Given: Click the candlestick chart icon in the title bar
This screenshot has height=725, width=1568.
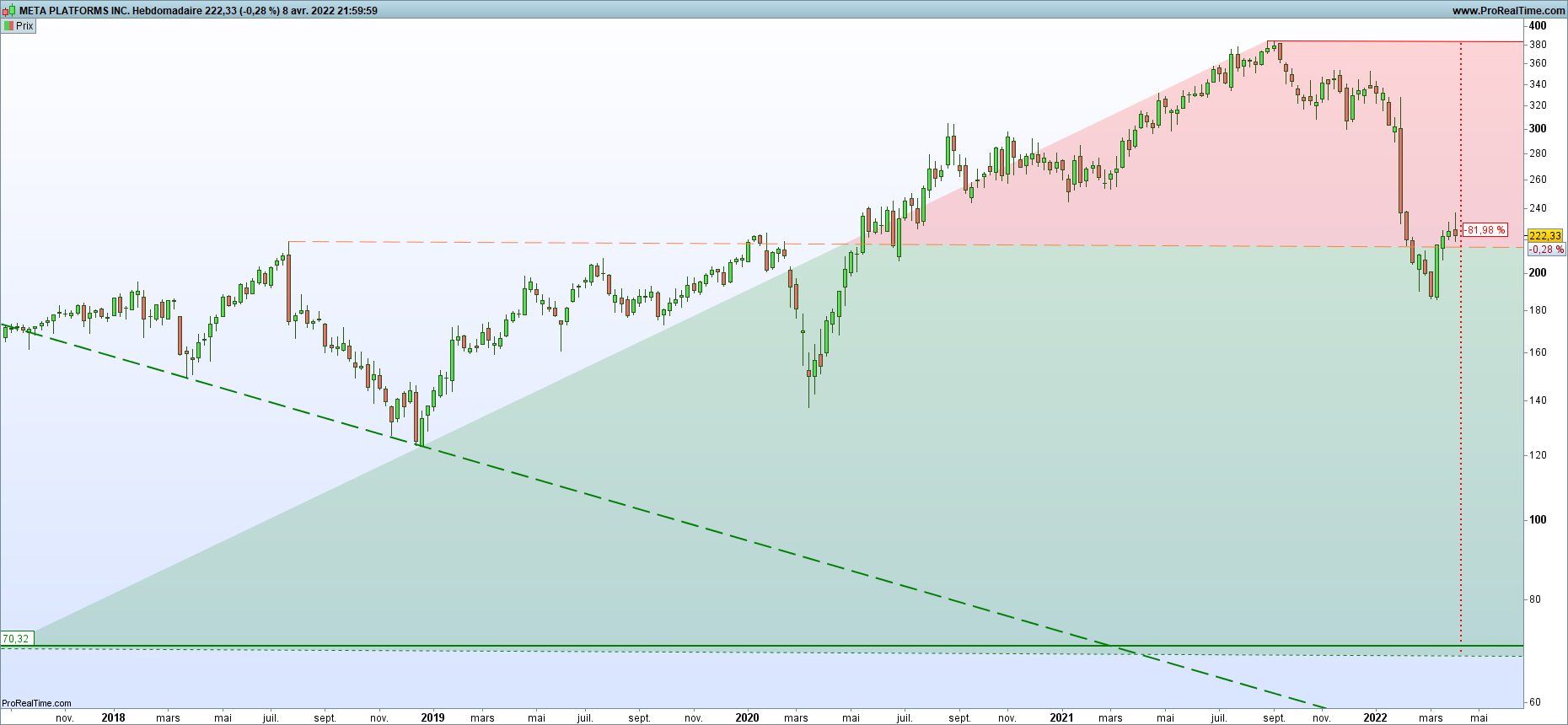Looking at the screenshot, I should pos(8,10).
